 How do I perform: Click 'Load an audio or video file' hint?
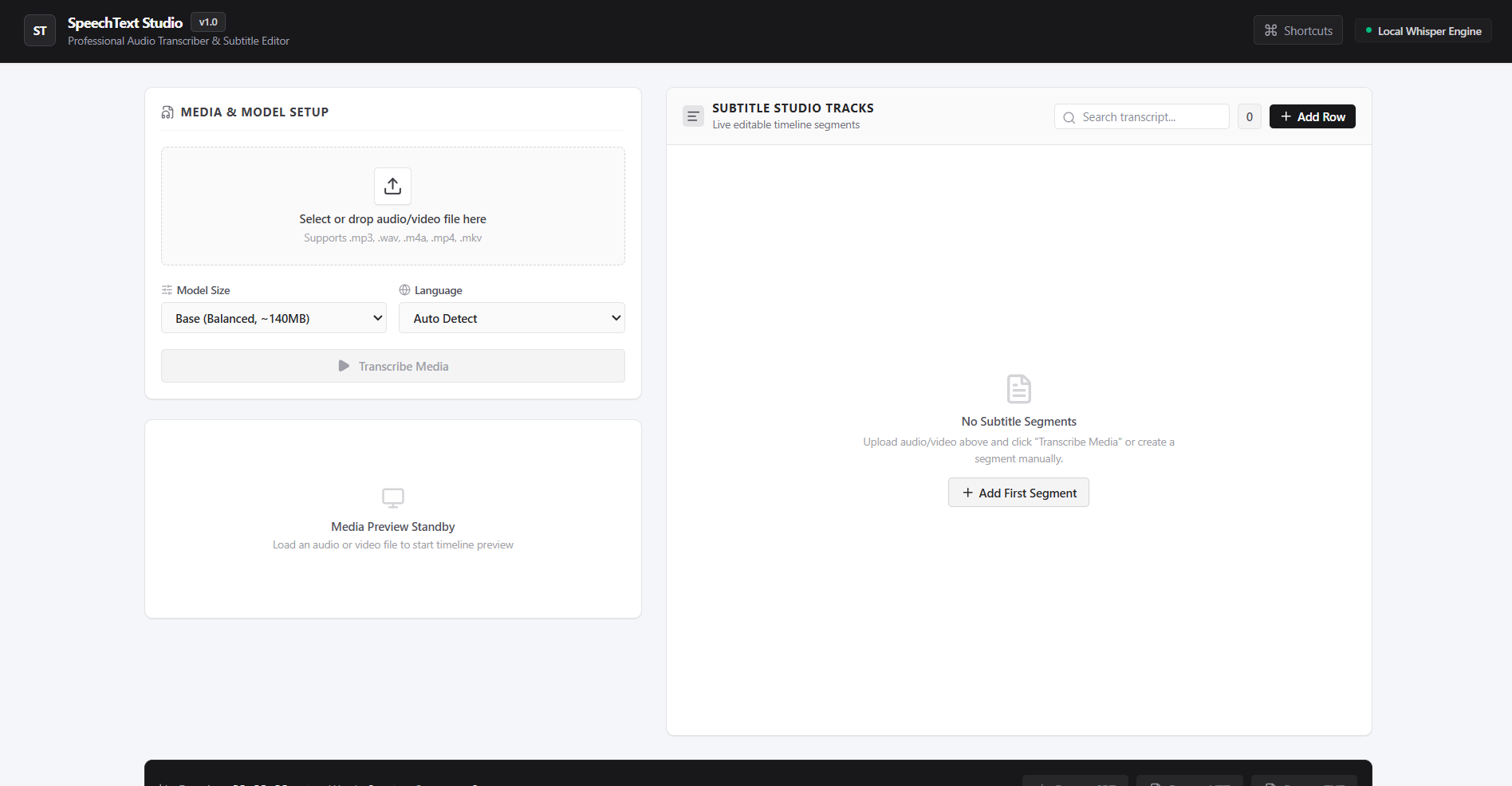tap(393, 545)
